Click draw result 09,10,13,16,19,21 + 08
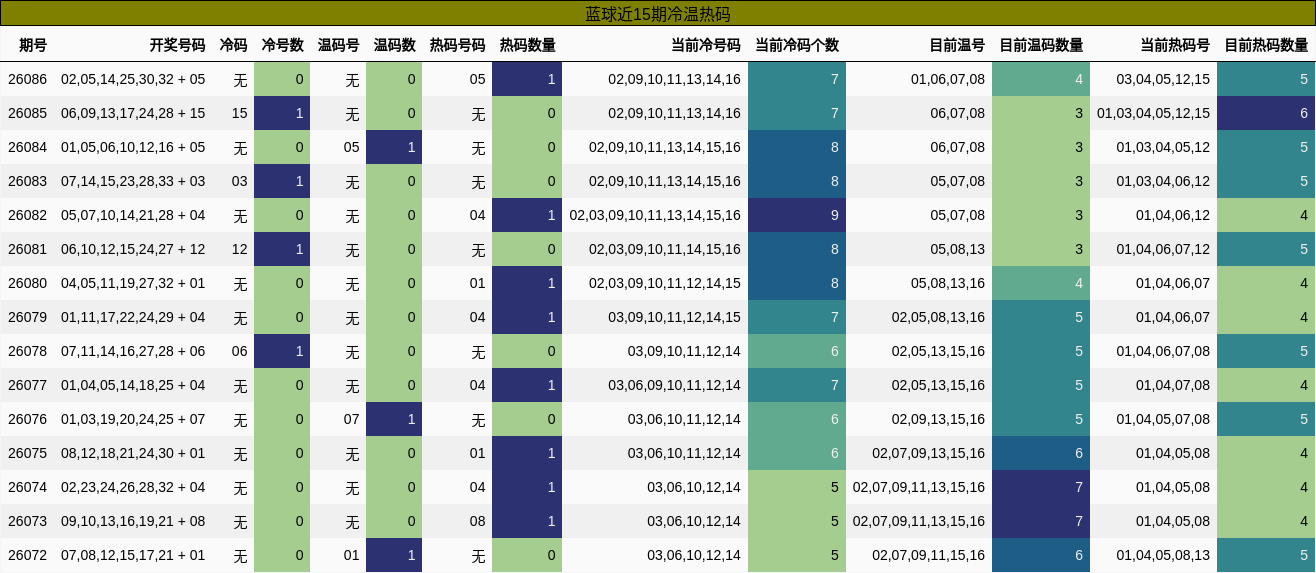The height and width of the screenshot is (573, 1316). pyautogui.click(x=133, y=521)
